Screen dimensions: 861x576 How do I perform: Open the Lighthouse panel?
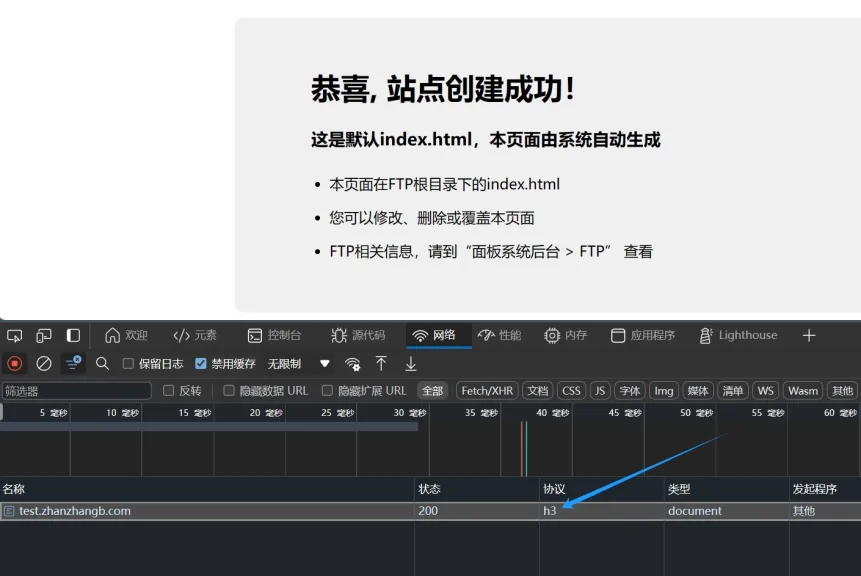click(x=738, y=335)
